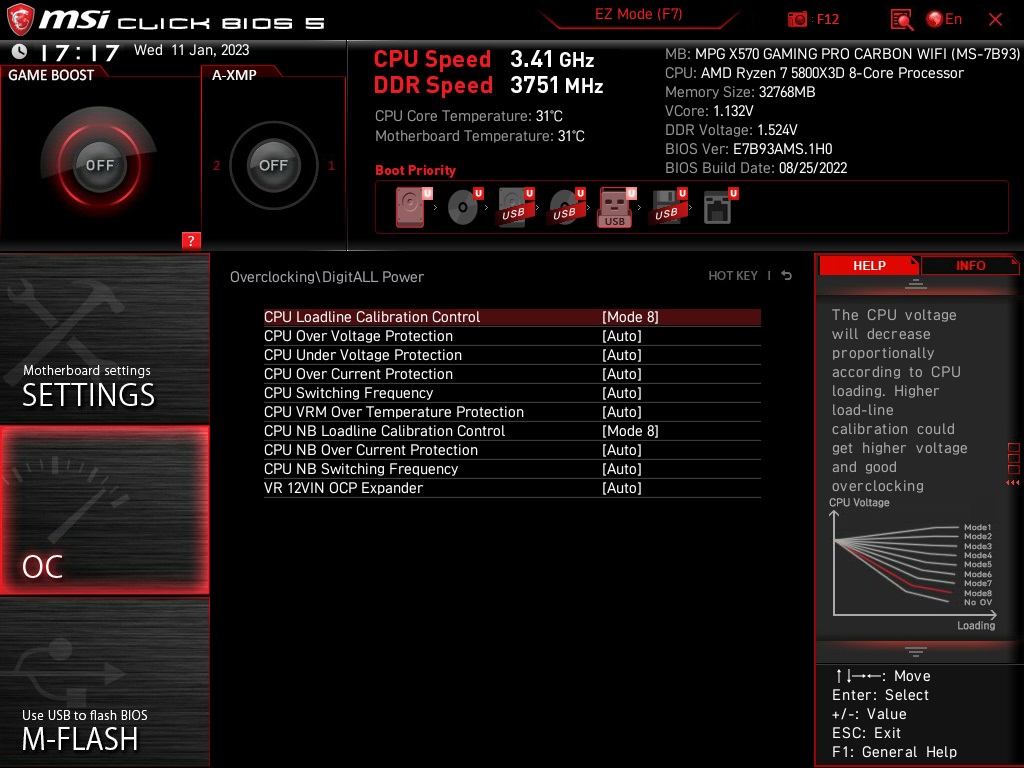Click the Overclocking\DigitALL Power breadcrumb
The height and width of the screenshot is (768, 1024).
coord(327,277)
